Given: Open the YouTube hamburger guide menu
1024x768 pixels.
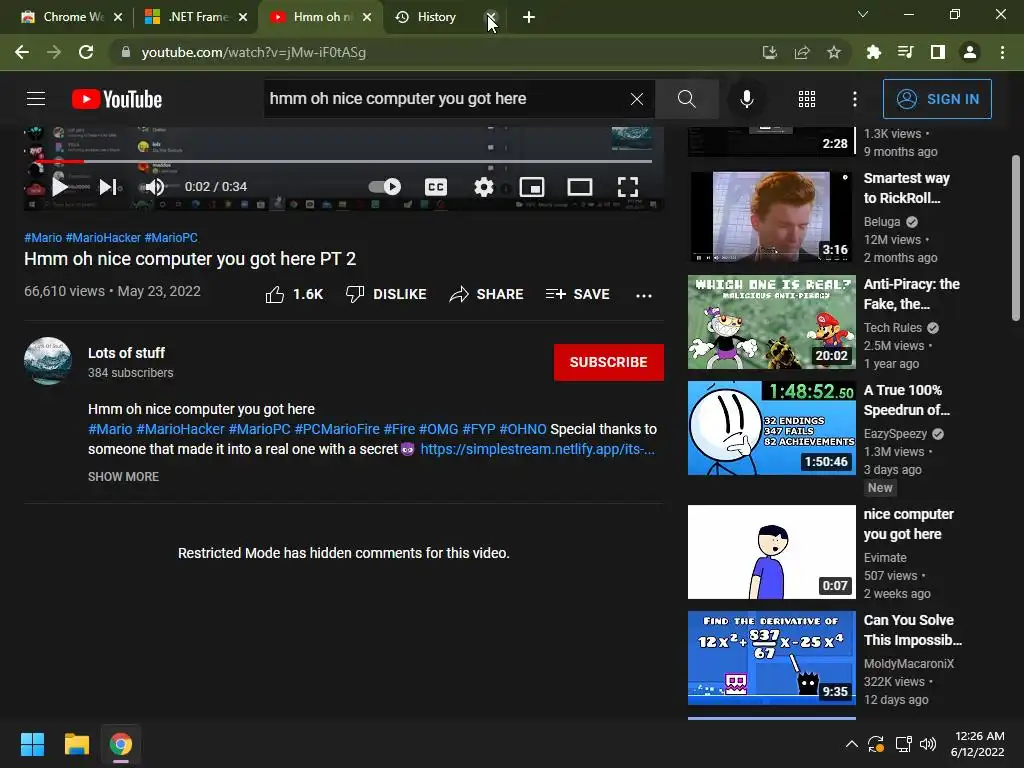Looking at the screenshot, I should coord(36,99).
